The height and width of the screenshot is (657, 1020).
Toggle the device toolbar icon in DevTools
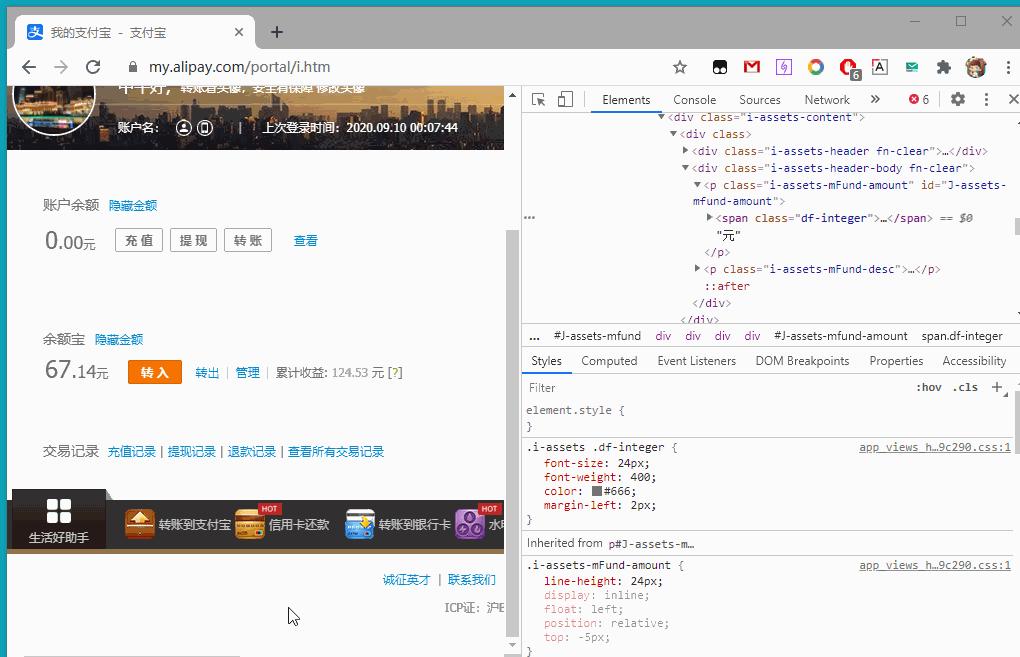coord(565,99)
